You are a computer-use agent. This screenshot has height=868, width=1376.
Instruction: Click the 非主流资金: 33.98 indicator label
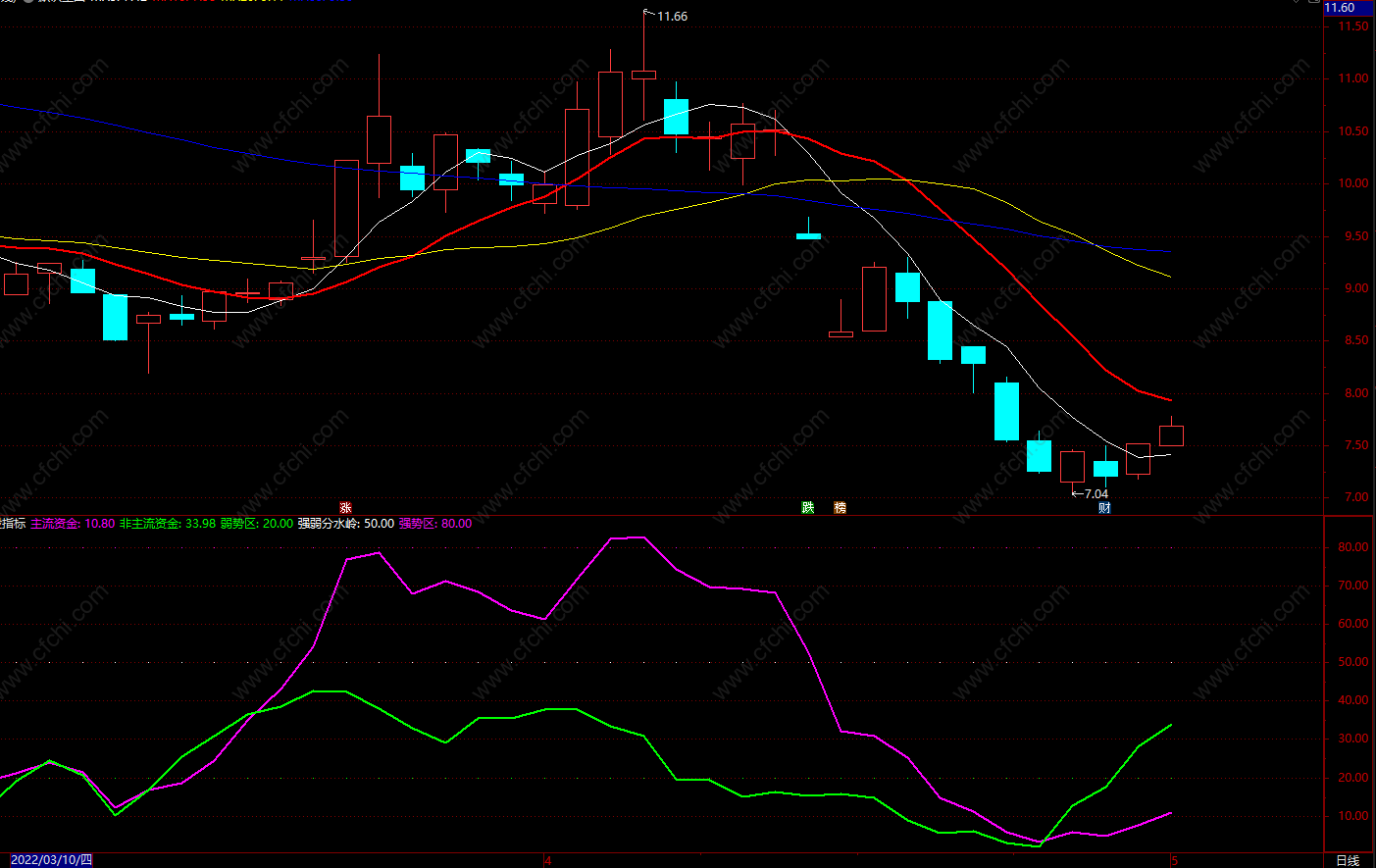tap(168, 524)
